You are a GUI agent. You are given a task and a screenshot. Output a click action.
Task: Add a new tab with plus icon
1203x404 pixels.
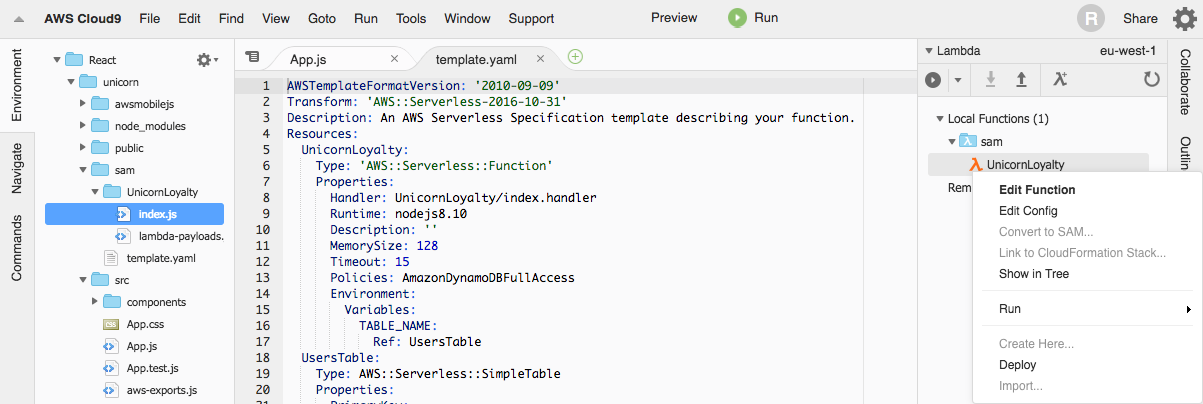[575, 57]
